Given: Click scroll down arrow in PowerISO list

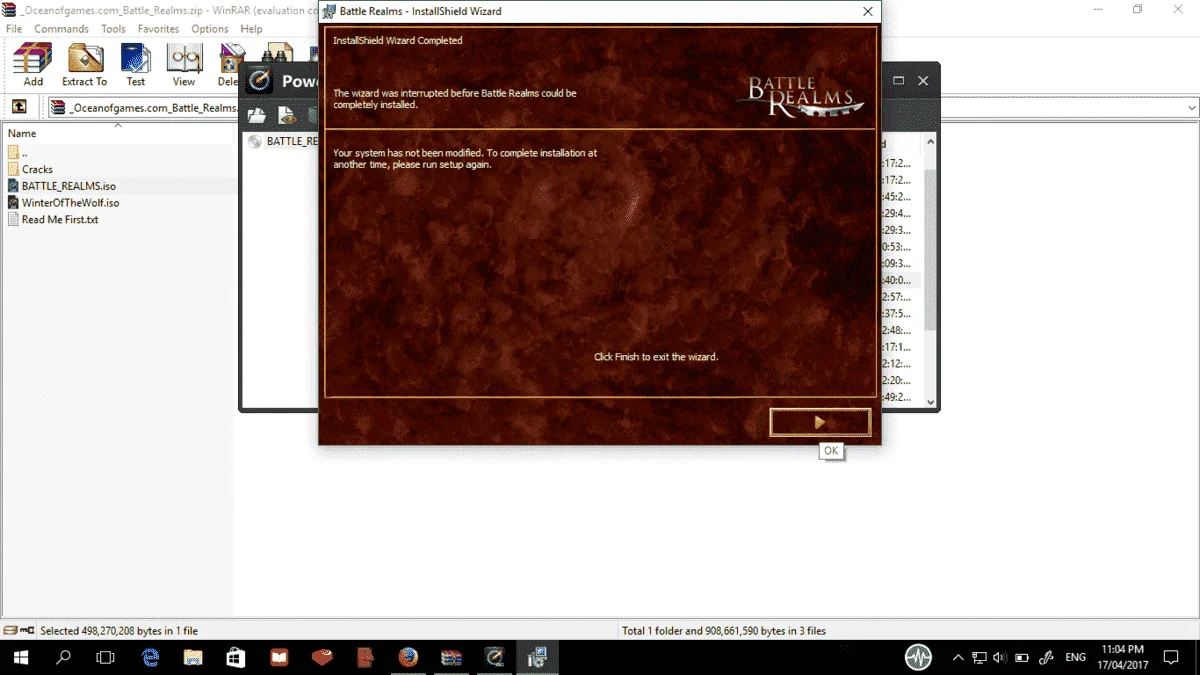Looking at the screenshot, I should point(930,401).
